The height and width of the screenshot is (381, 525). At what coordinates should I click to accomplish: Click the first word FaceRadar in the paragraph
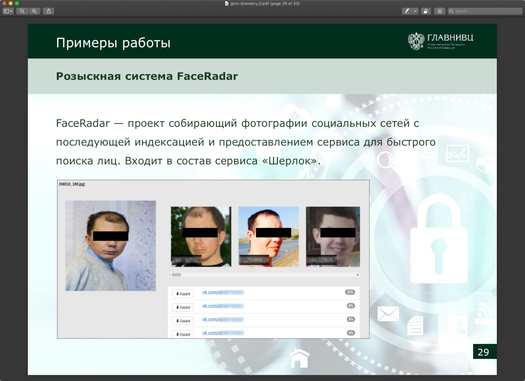point(83,124)
